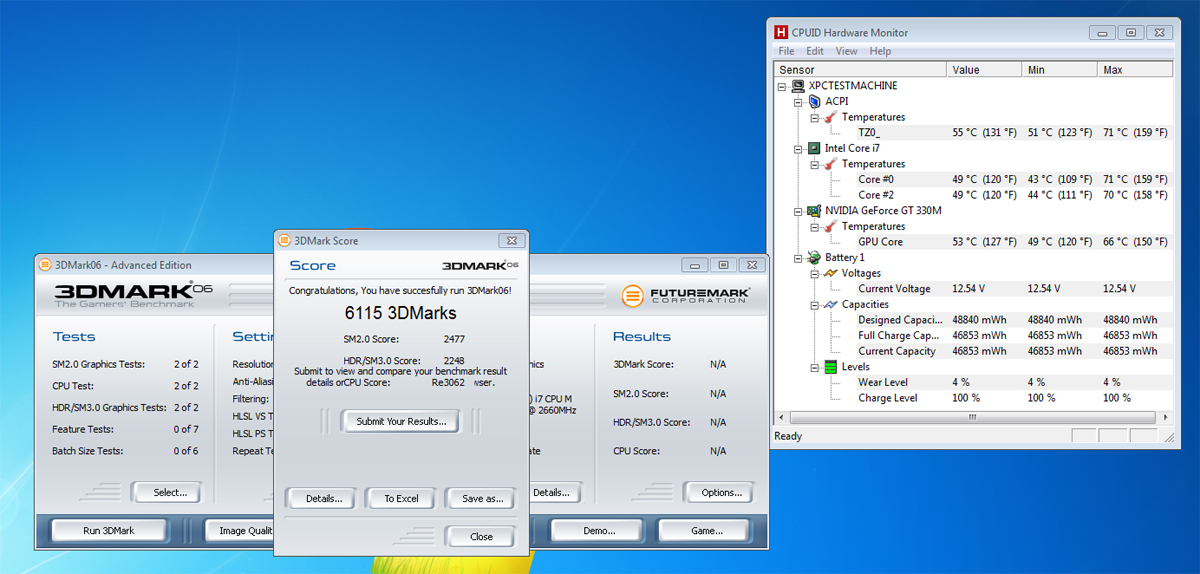This screenshot has height=574, width=1200.
Task: Click the 3DMark06 Advanced Edition title icon
Action: pos(45,265)
